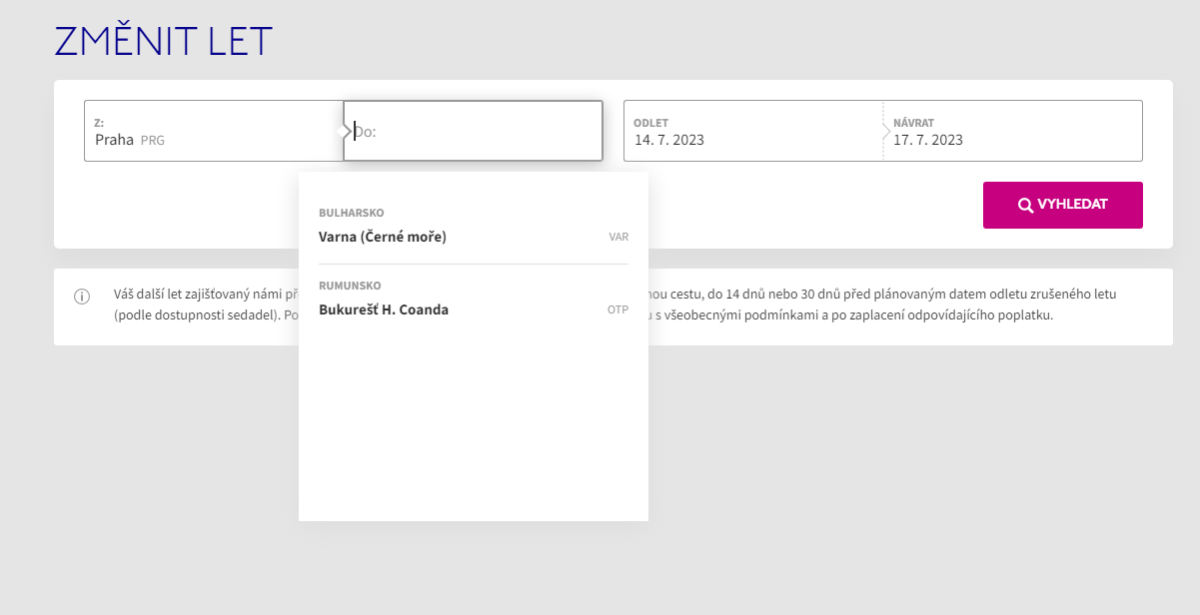Focus the Do: destination input field
The height and width of the screenshot is (615, 1200).
pos(475,131)
